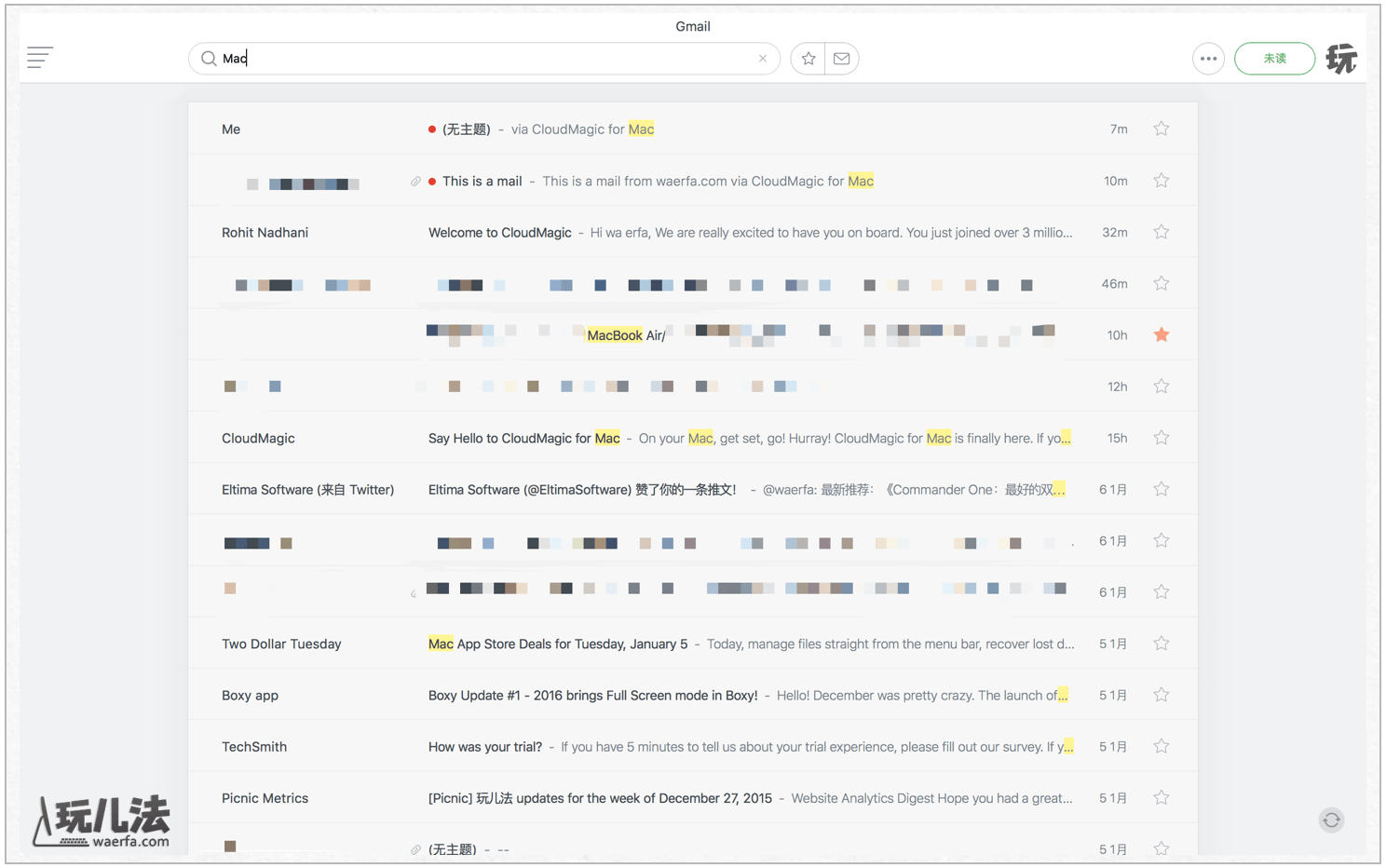This screenshot has width=1386, height=868.
Task: Open the three-dot more options menu
Action: [x=1208, y=59]
